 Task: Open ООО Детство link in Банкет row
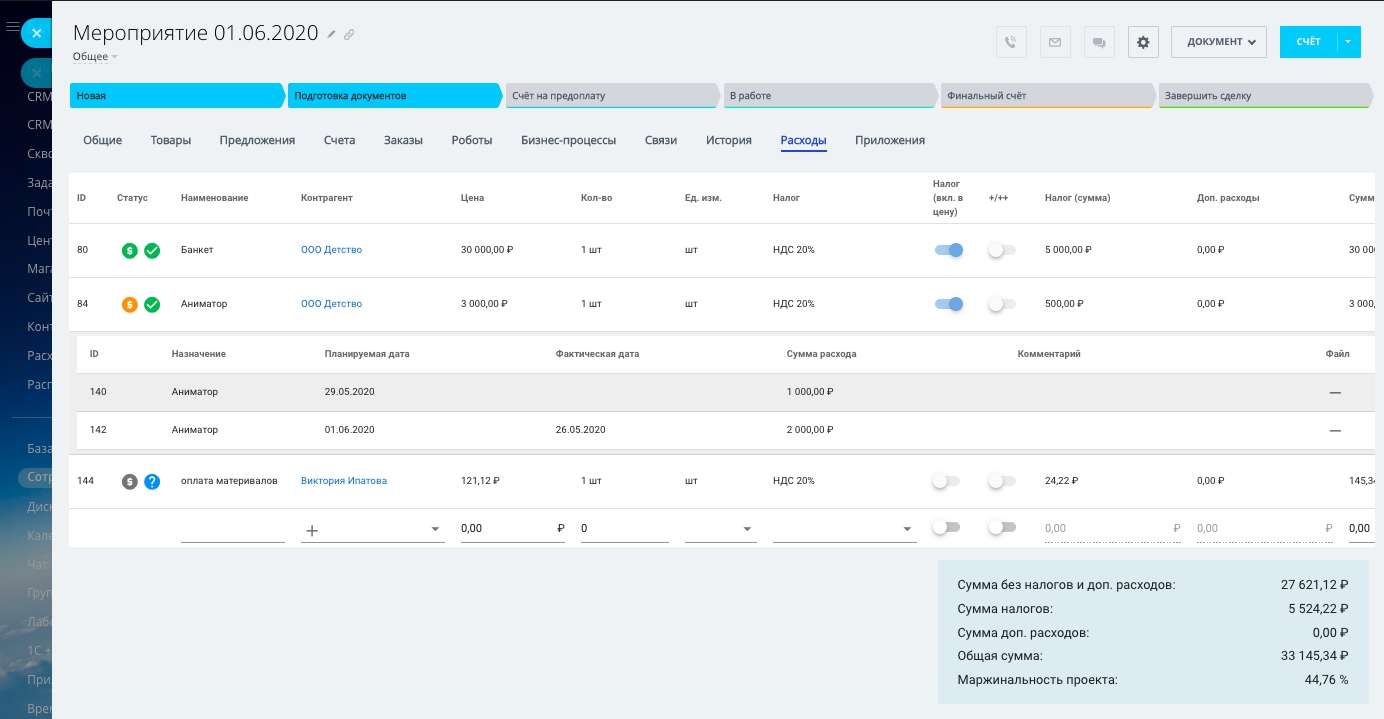331,250
